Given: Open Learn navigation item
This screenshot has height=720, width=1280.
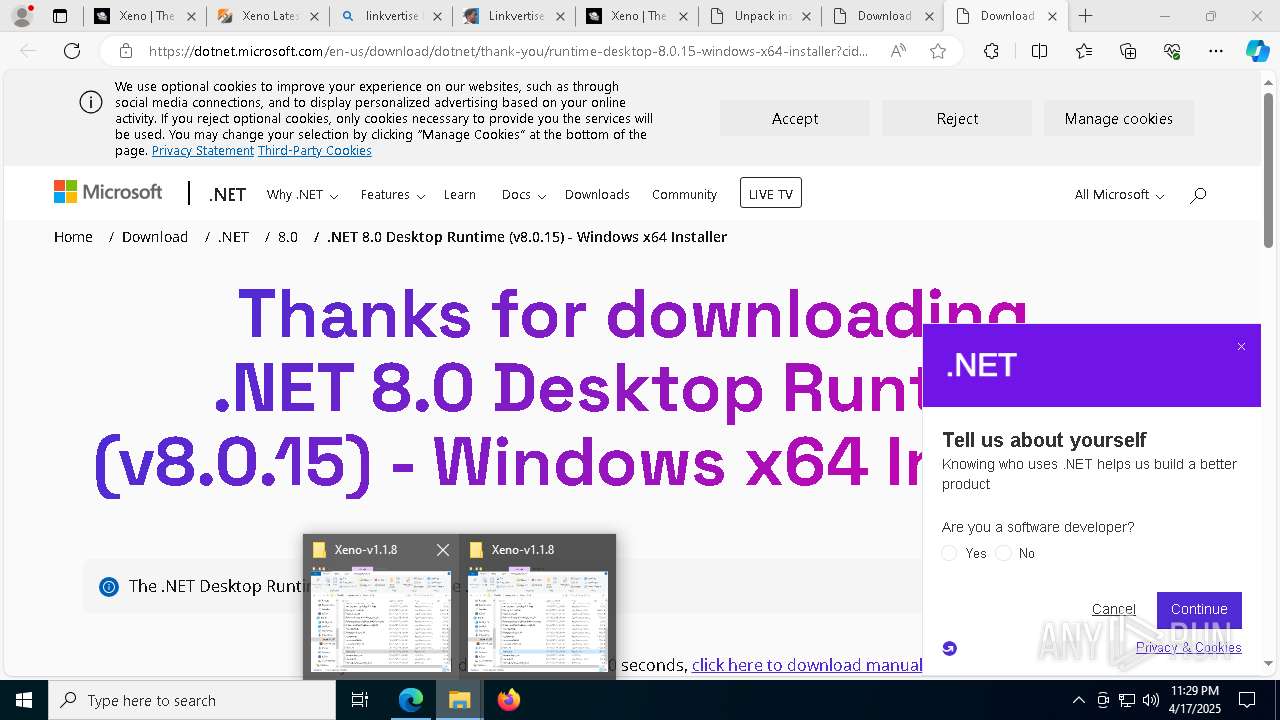Looking at the screenshot, I should 460,195.
